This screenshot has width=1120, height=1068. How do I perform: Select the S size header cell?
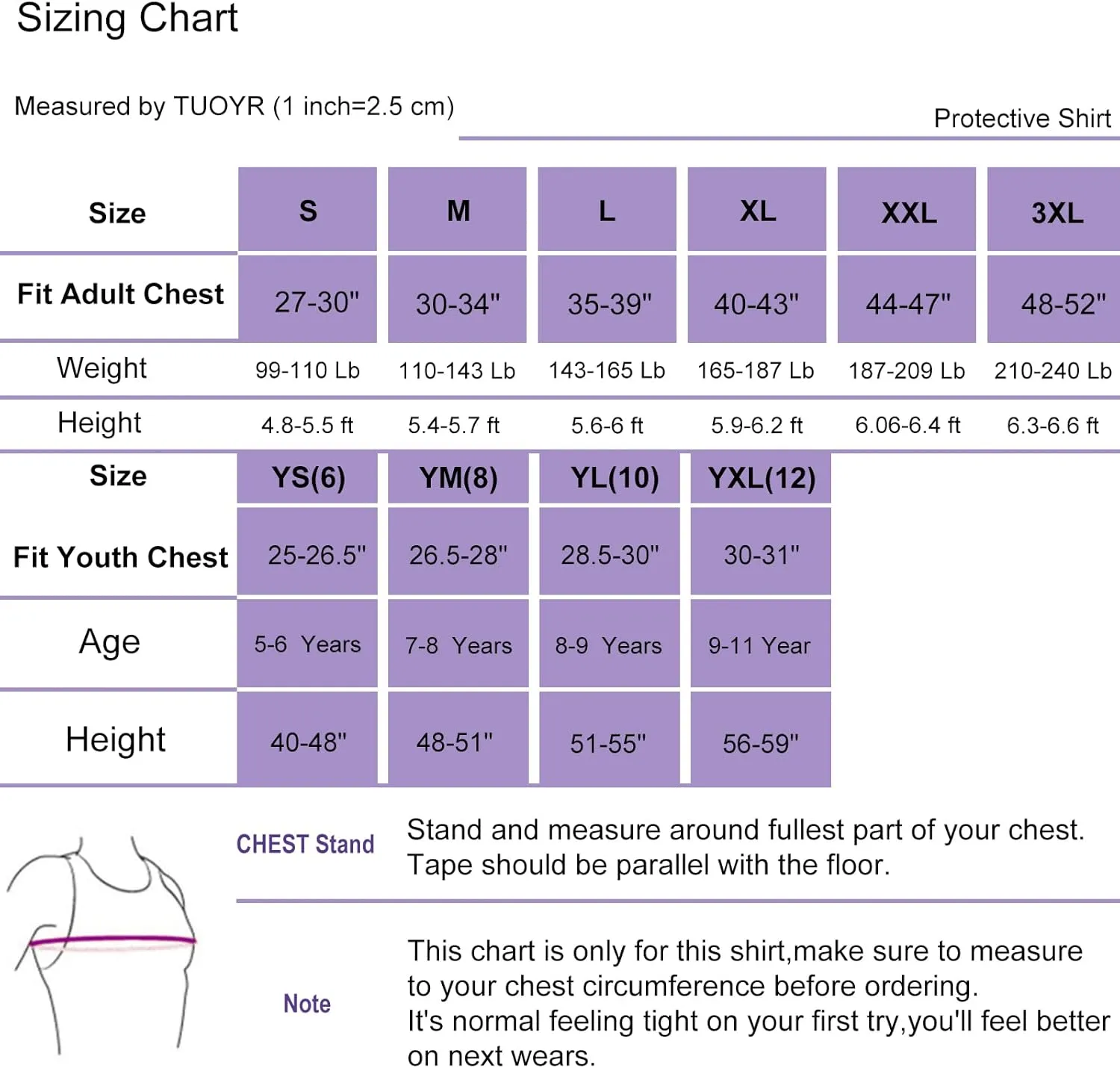pos(308,209)
